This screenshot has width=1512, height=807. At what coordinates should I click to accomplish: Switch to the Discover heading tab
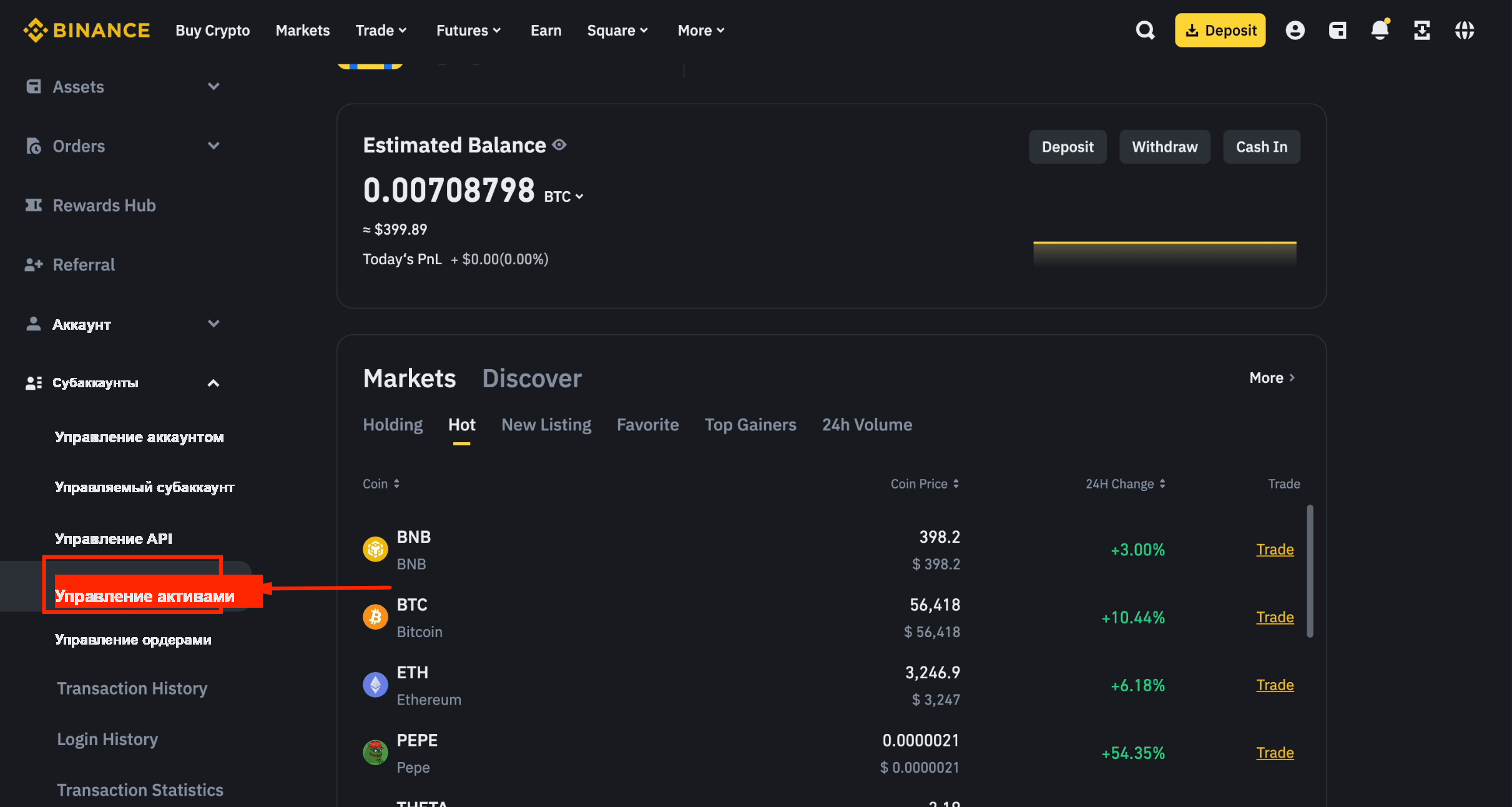(532, 379)
